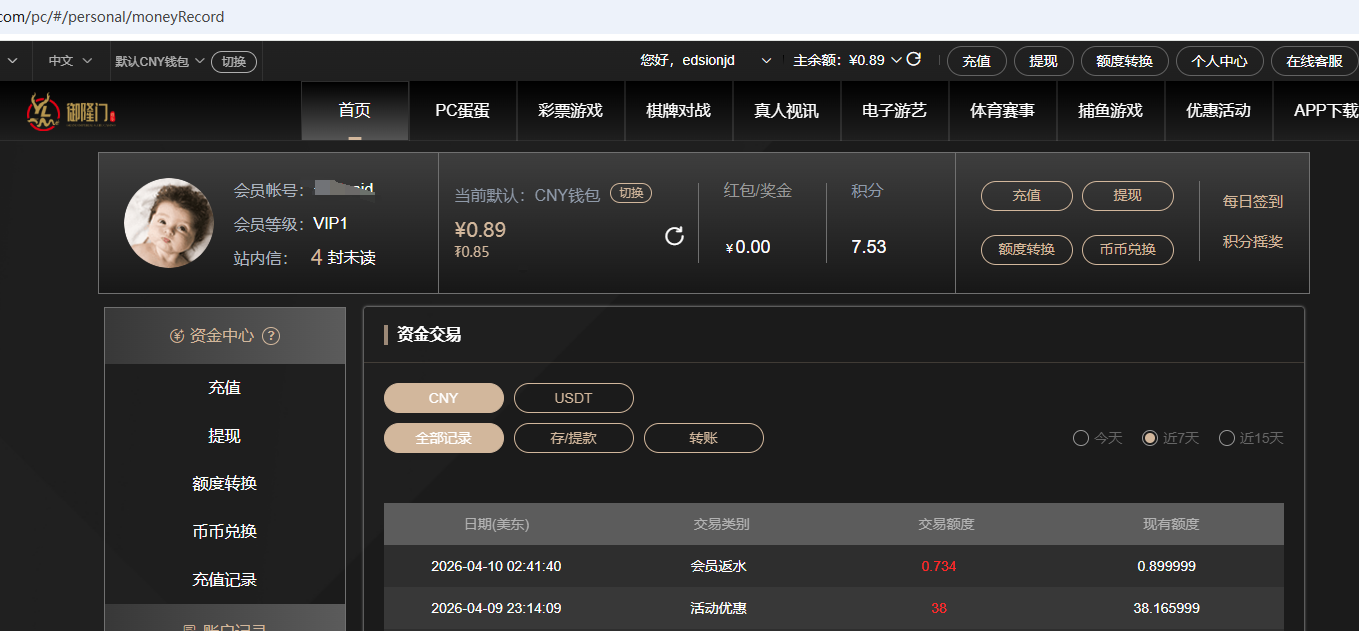
Task: Refresh the CNY wallet balance in the account panel
Action: pos(674,236)
